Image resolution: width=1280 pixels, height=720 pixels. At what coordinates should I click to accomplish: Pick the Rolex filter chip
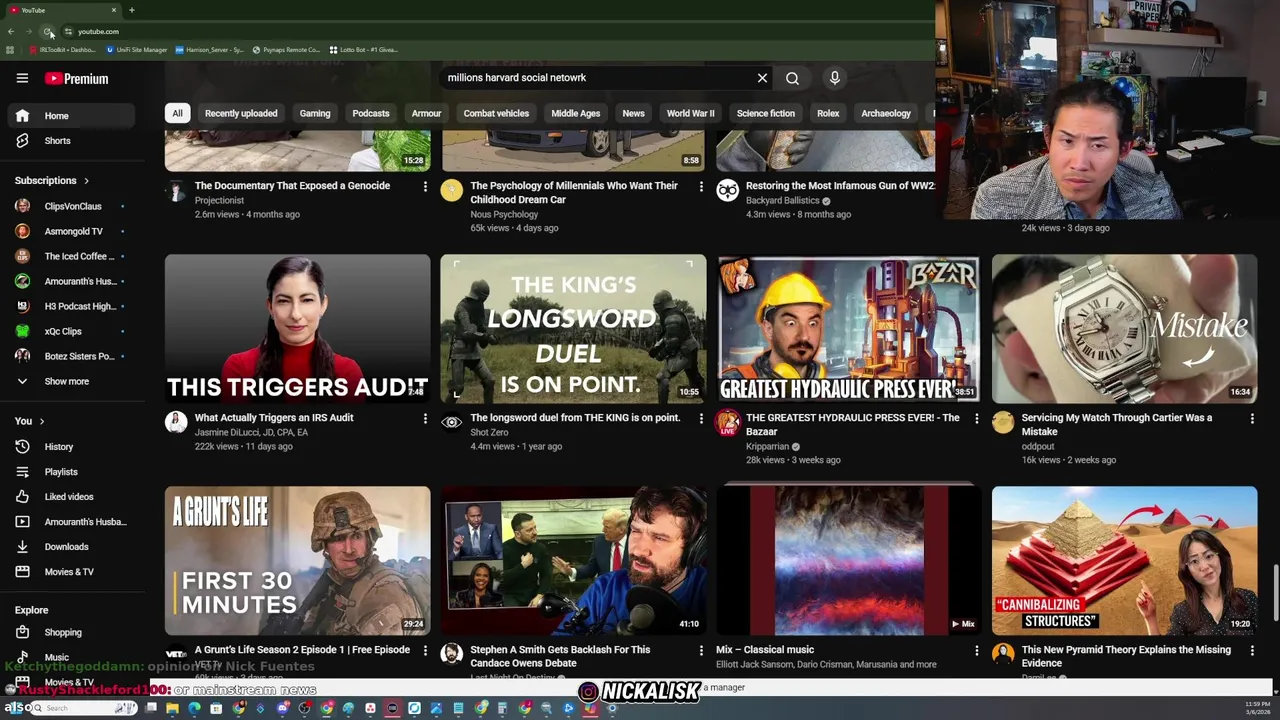(828, 113)
